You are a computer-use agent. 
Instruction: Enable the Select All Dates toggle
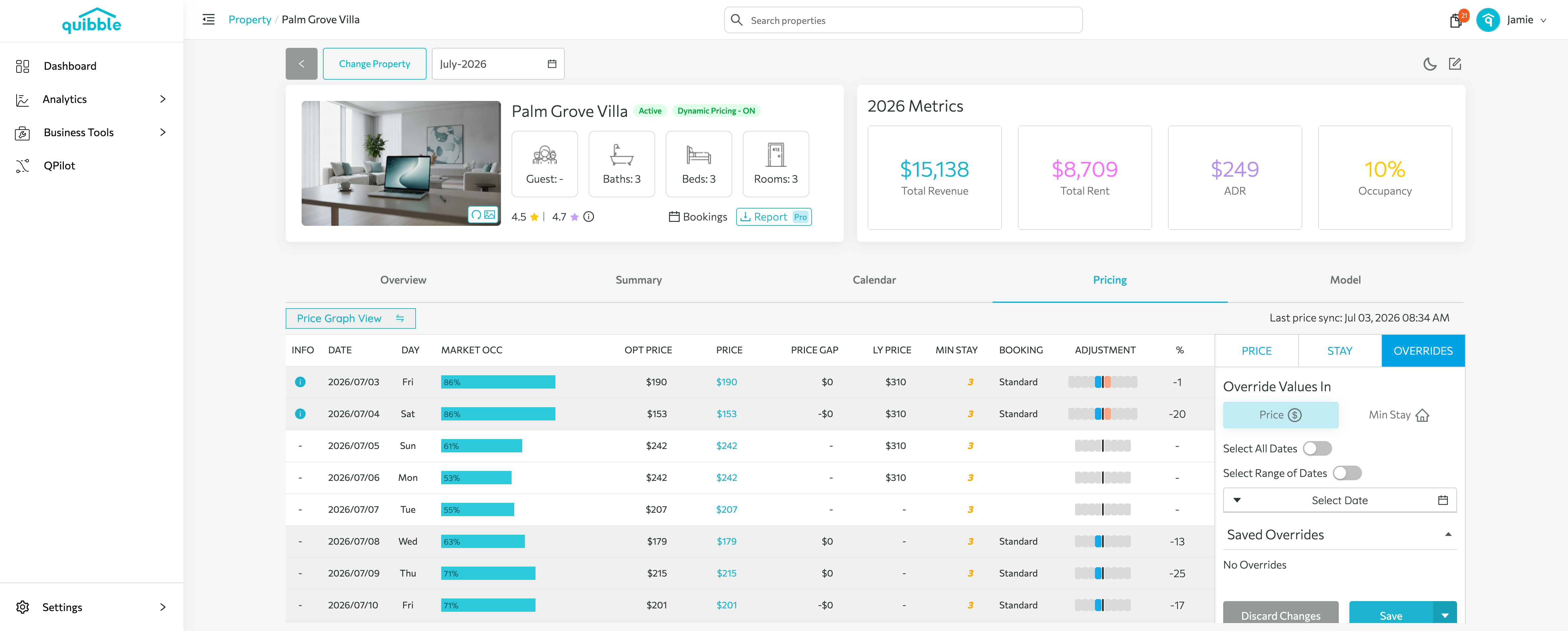[1317, 448]
